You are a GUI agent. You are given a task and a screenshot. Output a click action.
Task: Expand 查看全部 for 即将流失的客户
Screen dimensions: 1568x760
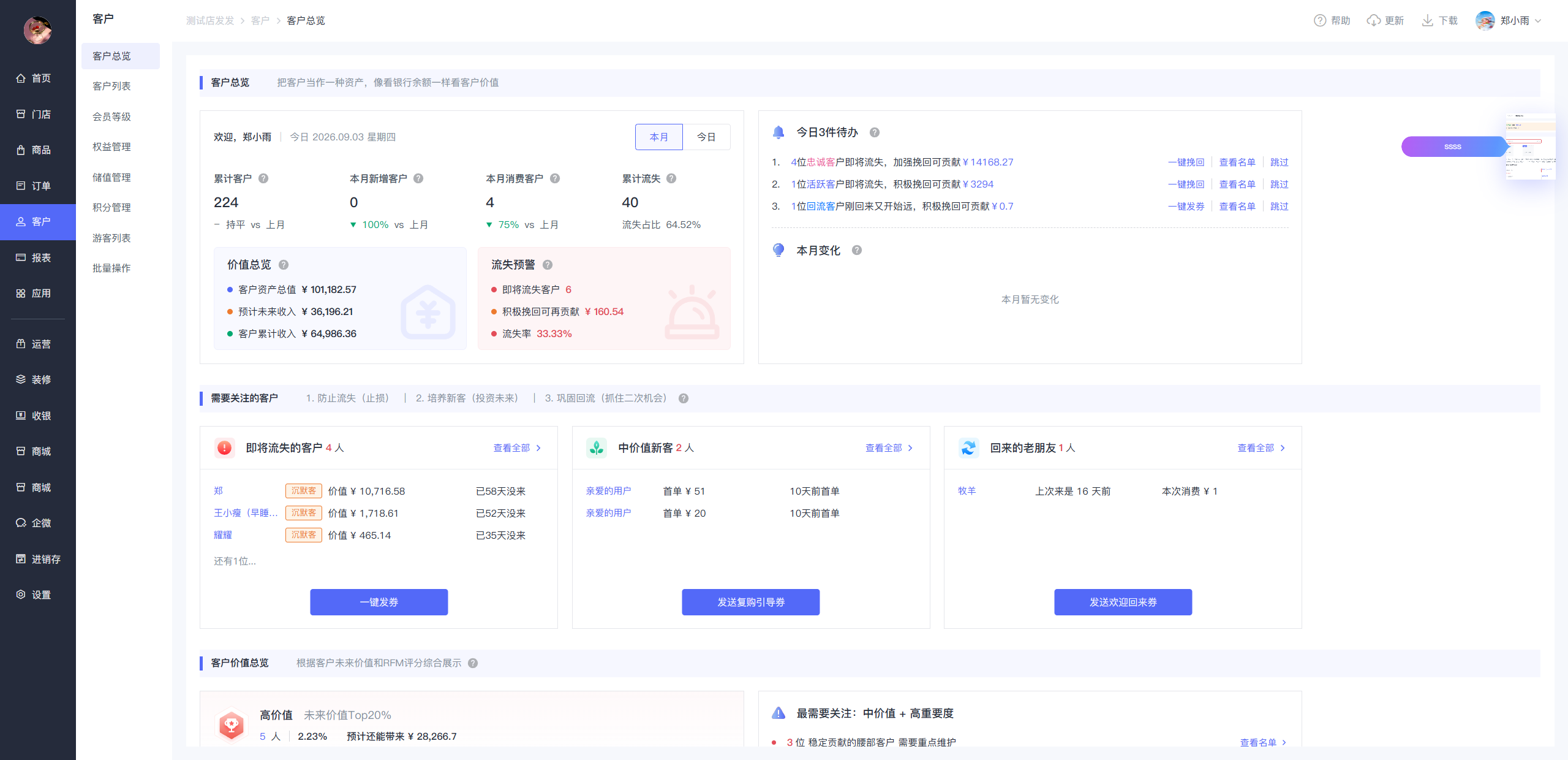517,448
